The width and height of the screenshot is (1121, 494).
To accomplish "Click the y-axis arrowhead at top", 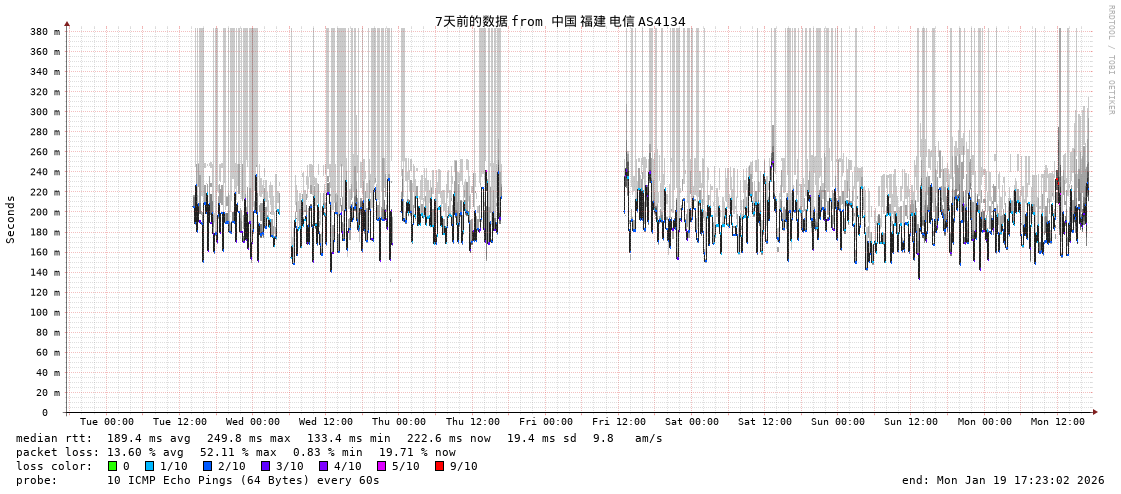I will pyautogui.click(x=67, y=23).
